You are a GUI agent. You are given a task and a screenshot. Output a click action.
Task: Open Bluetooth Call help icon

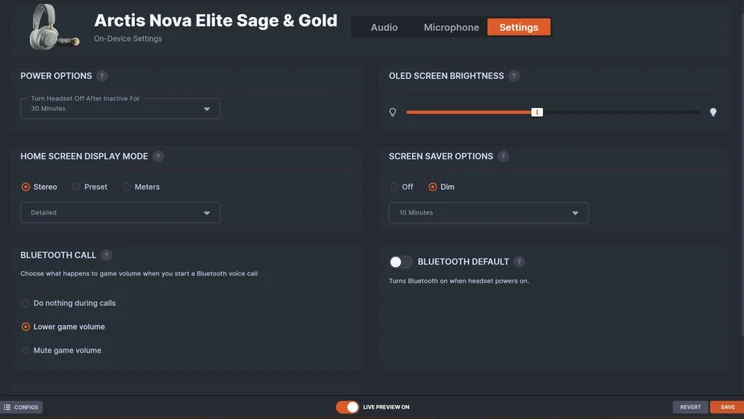click(106, 255)
